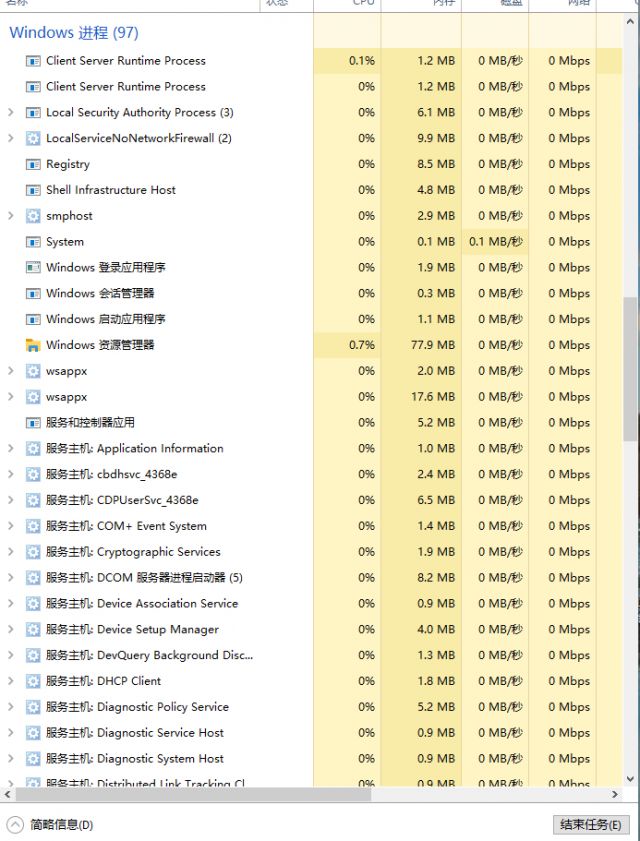The height and width of the screenshot is (841, 640).
Task: Expand the wsappx row using 17.6 MB
Action: [x=11, y=397]
